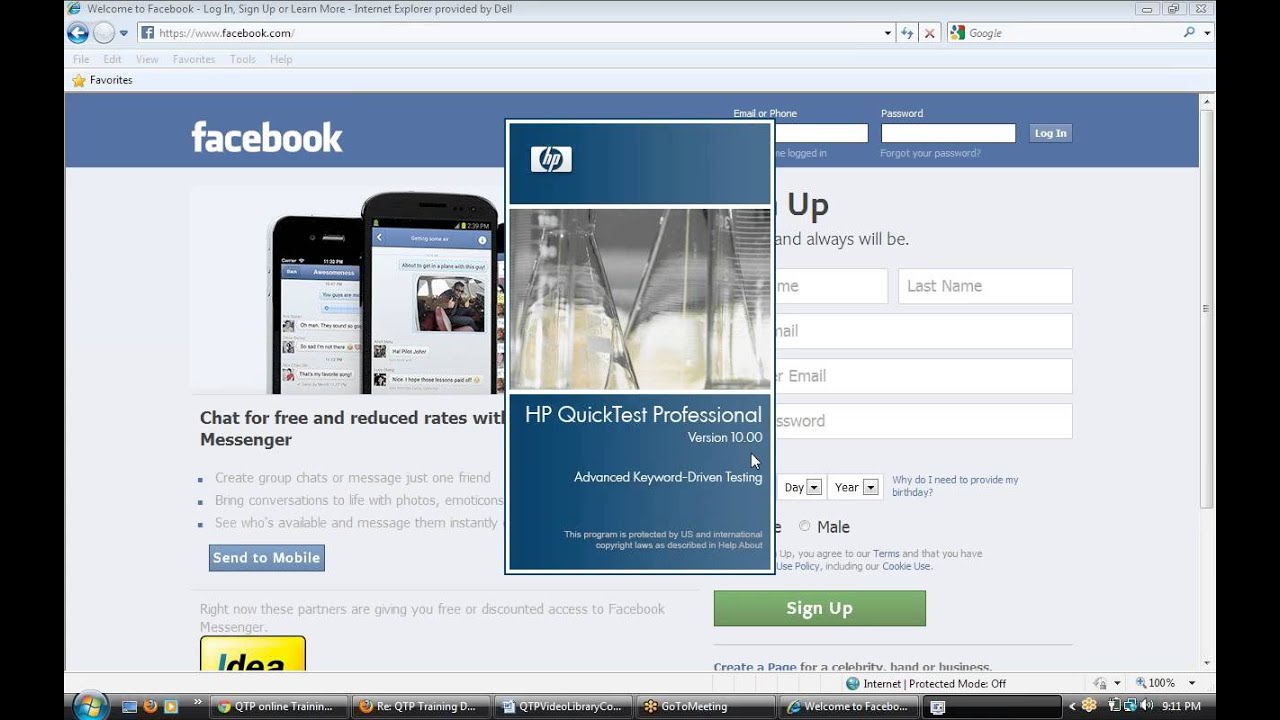Show hidden tray icons arrow
Viewport: 1280px width, 720px height.
point(1072,706)
